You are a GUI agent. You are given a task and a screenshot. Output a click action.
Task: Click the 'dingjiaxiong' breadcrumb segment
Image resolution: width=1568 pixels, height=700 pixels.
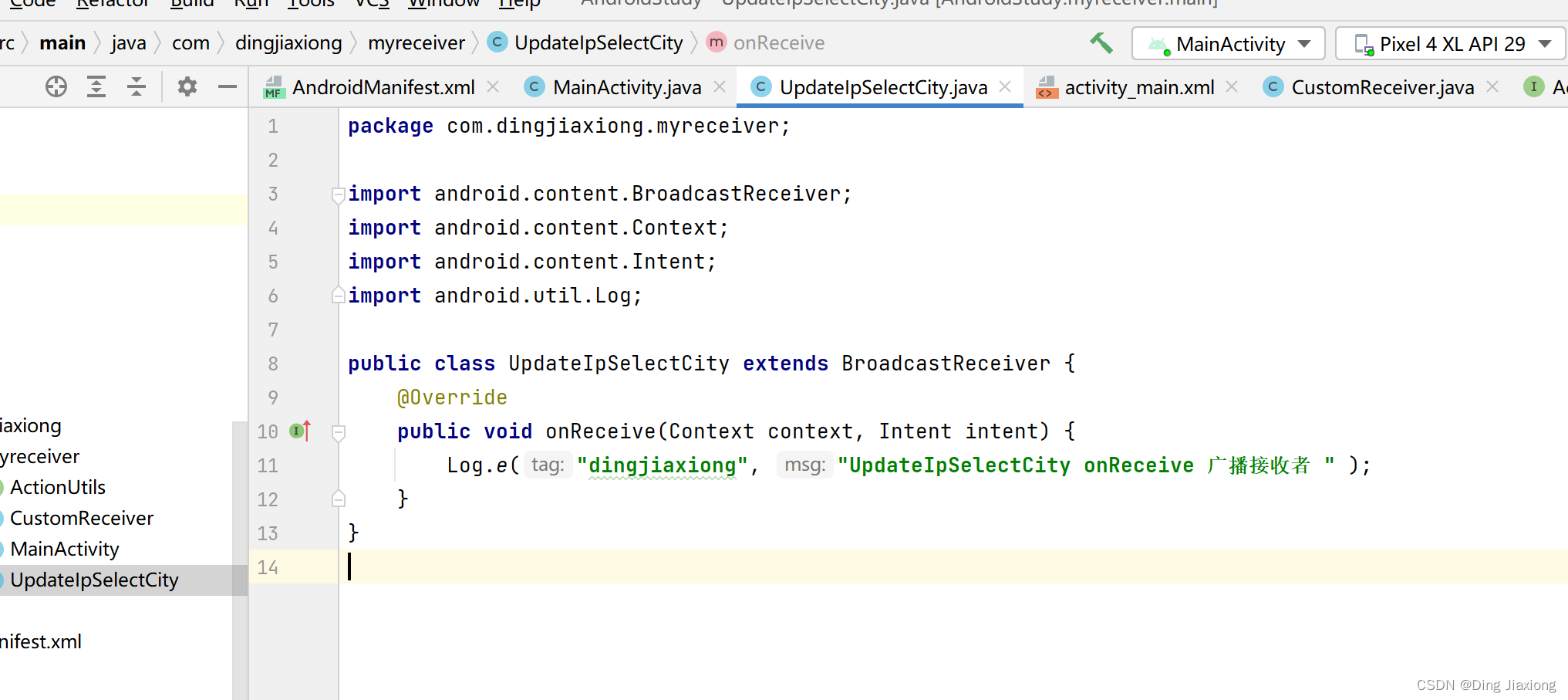pos(288,42)
